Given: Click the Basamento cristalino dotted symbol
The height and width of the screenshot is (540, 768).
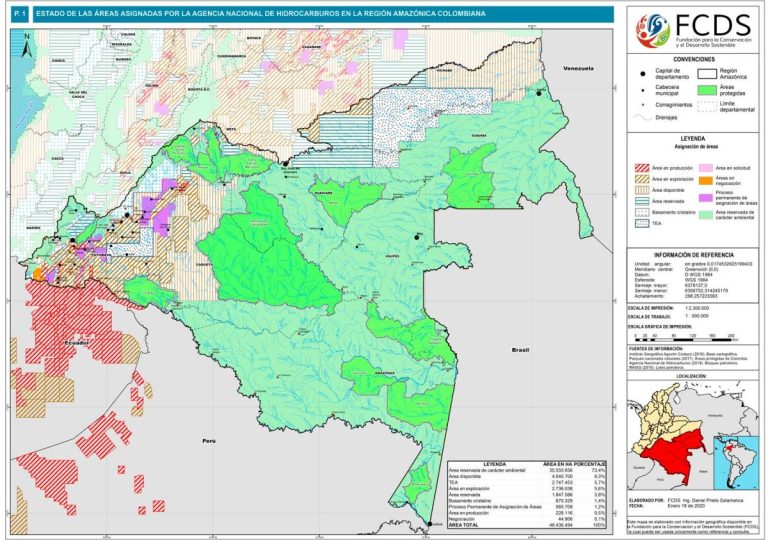Looking at the screenshot, I should 642,213.
